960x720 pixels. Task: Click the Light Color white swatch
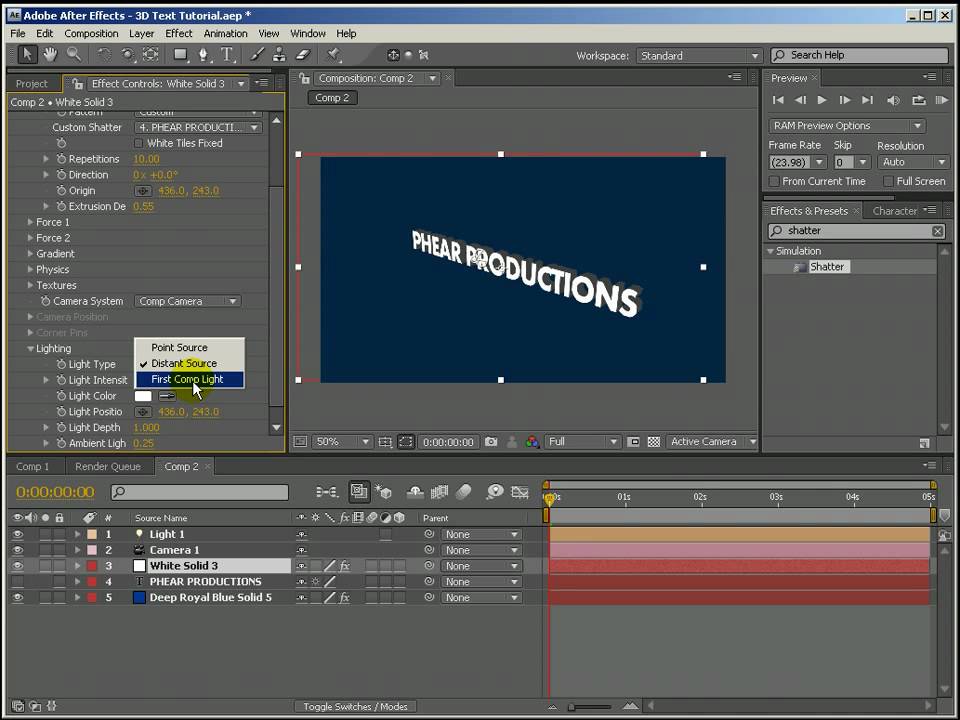tap(143, 396)
